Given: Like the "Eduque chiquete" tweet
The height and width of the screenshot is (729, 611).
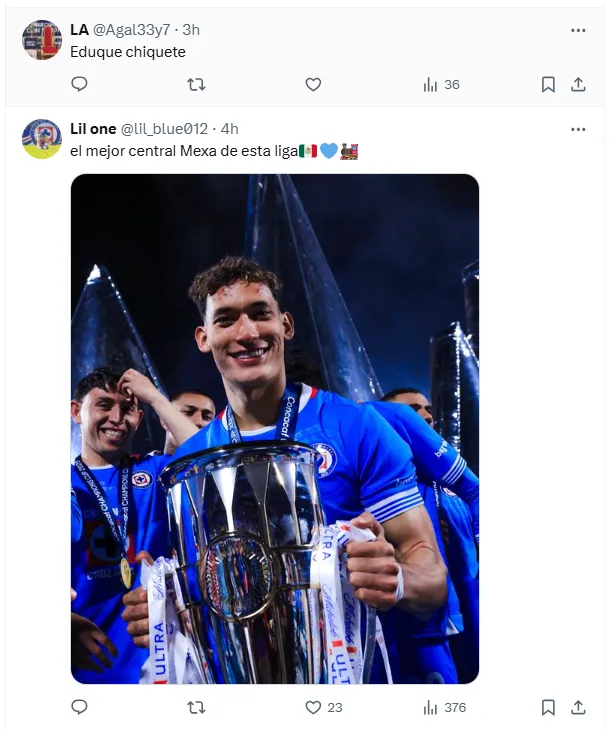Looking at the screenshot, I should coord(313,85).
